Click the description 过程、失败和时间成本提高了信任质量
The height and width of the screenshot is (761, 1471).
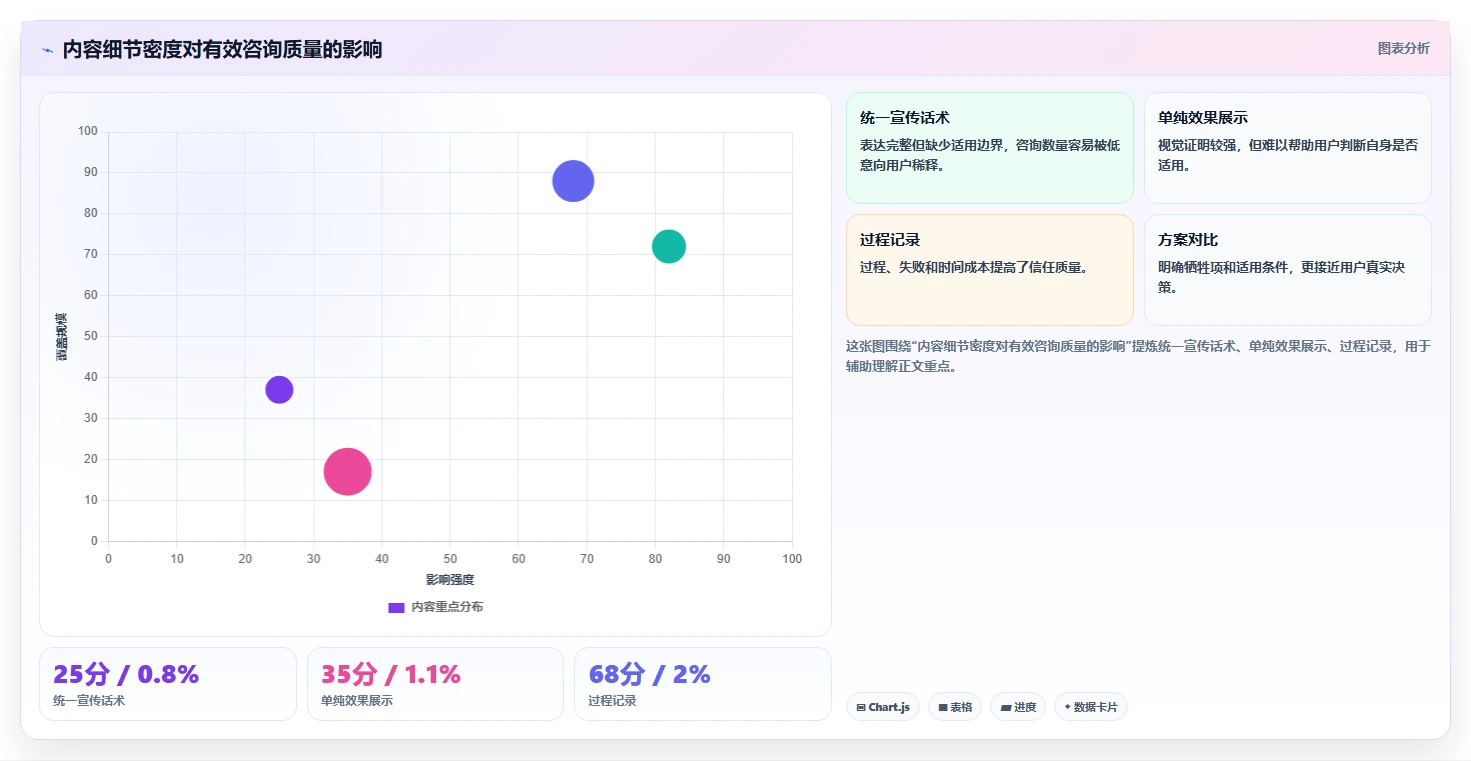pyautogui.click(x=974, y=267)
